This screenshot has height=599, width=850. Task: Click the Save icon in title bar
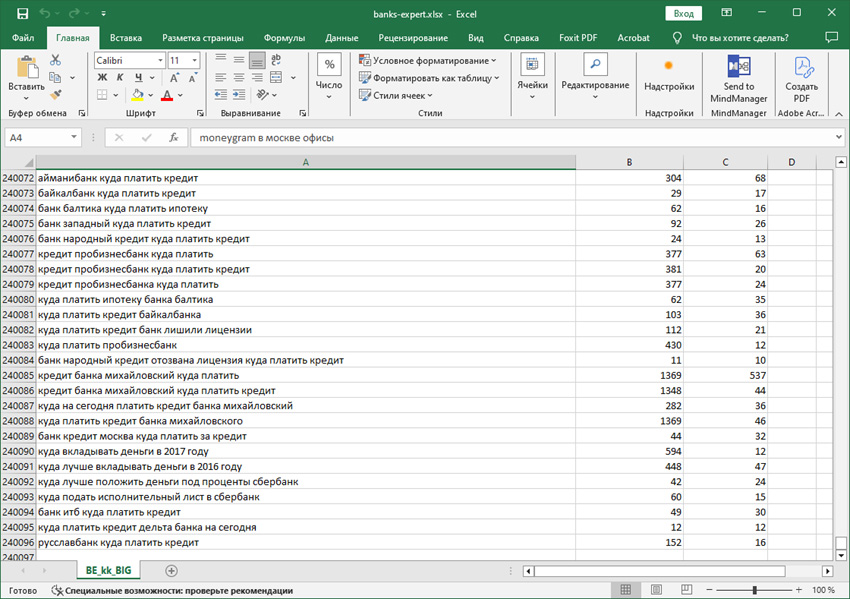coord(22,14)
